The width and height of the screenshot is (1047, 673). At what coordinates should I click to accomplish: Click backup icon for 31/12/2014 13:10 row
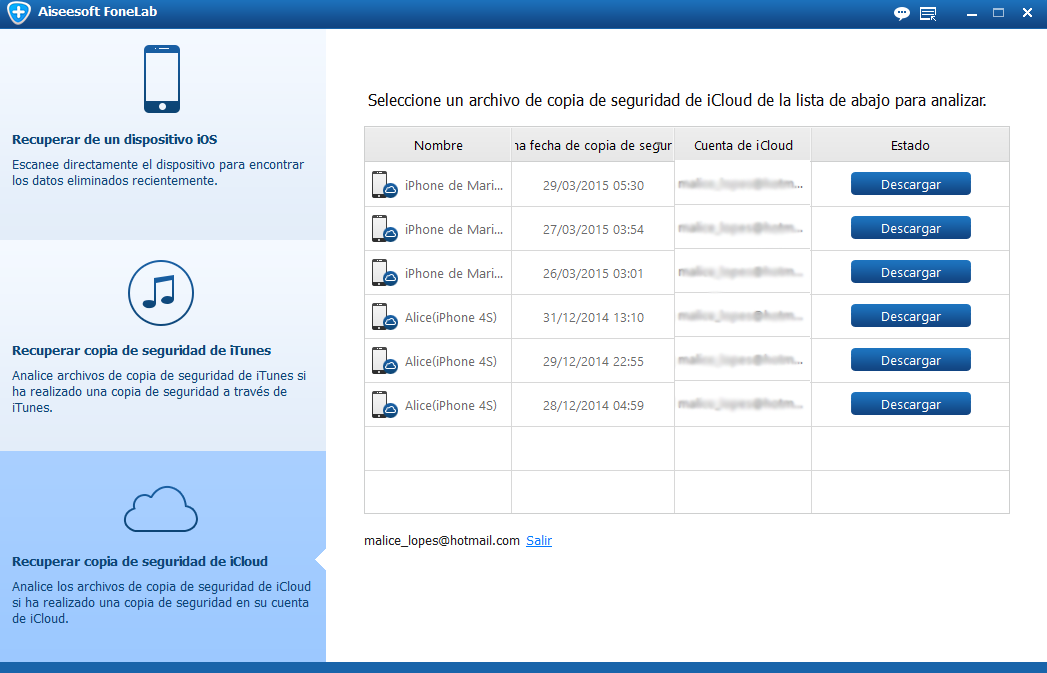coord(385,317)
